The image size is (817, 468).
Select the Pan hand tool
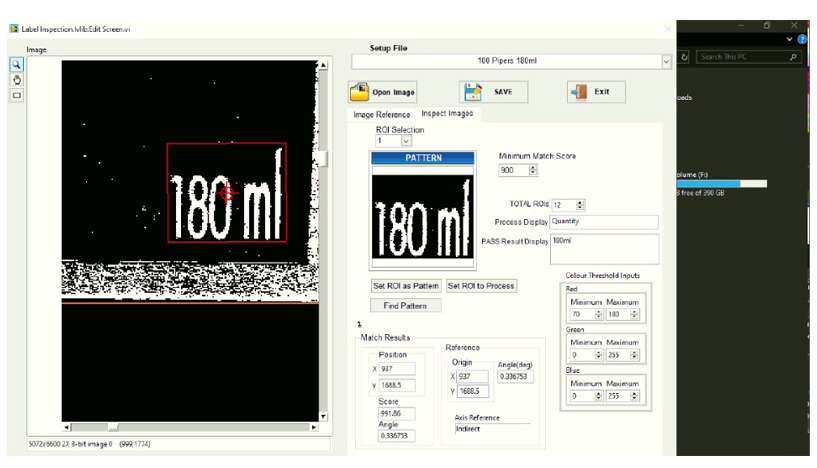point(16,79)
